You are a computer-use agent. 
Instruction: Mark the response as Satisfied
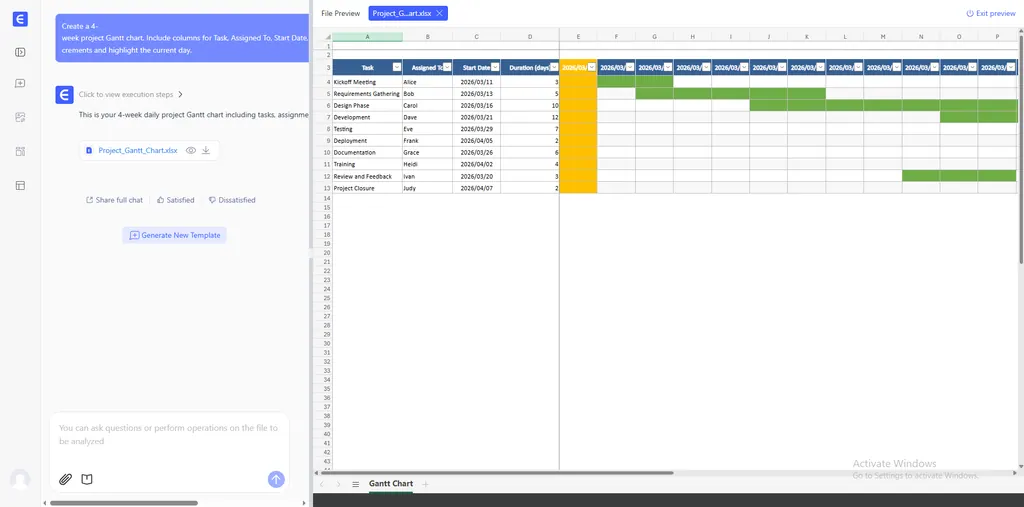point(175,200)
